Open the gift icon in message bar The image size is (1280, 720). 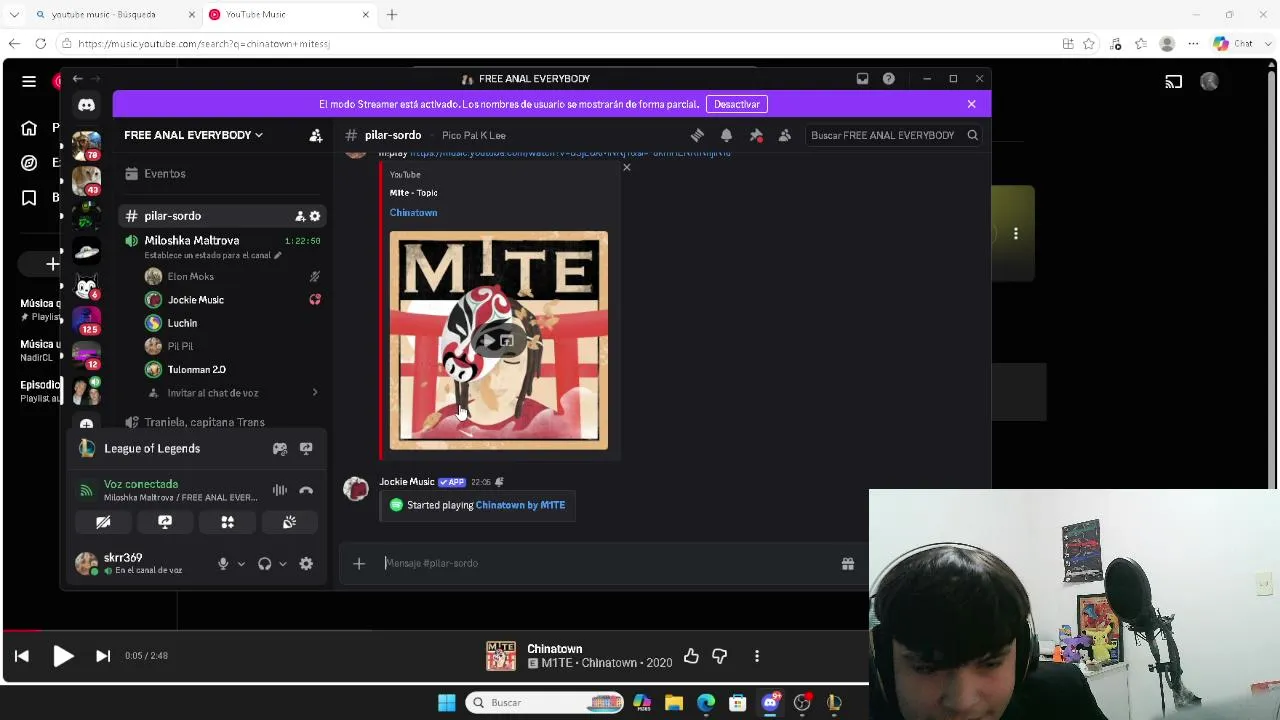click(848, 564)
